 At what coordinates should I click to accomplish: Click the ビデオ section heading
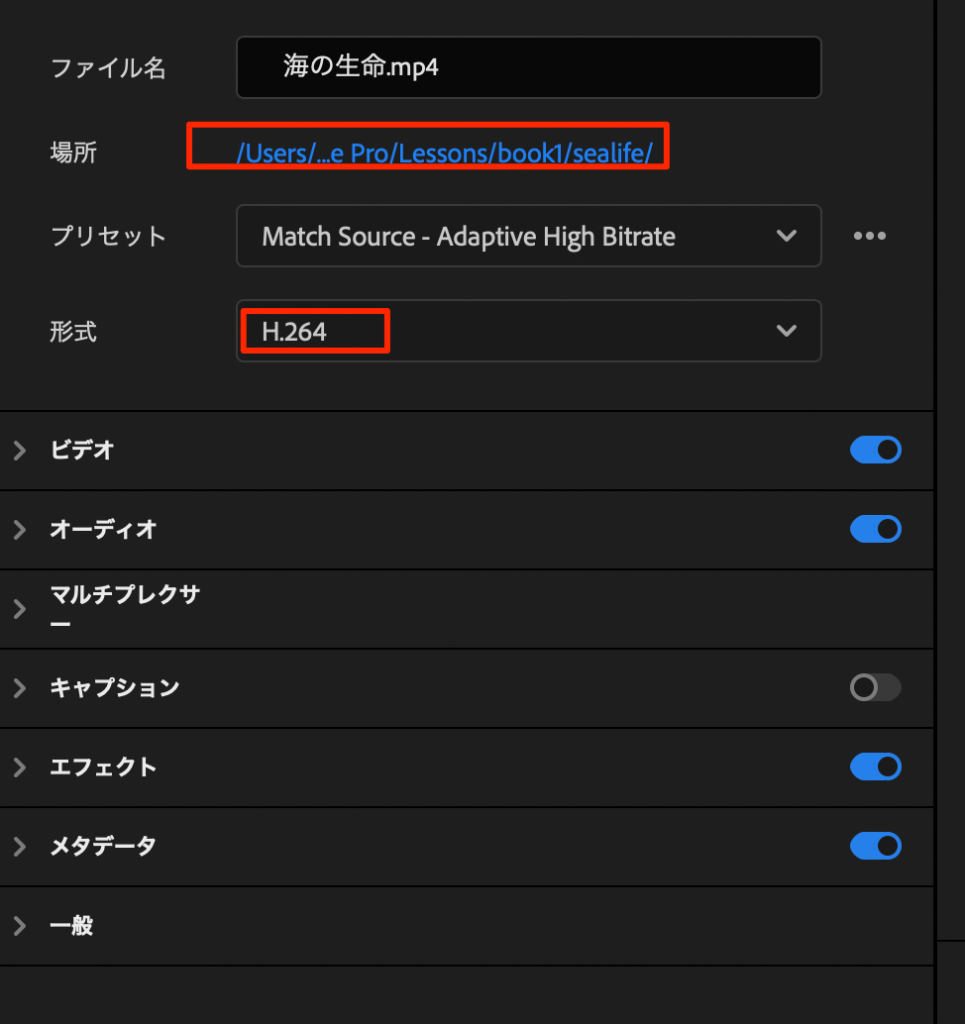pos(82,450)
